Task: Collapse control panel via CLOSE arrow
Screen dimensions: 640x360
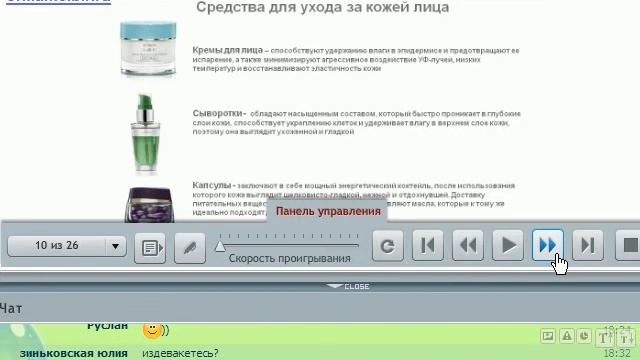Action: (348, 287)
